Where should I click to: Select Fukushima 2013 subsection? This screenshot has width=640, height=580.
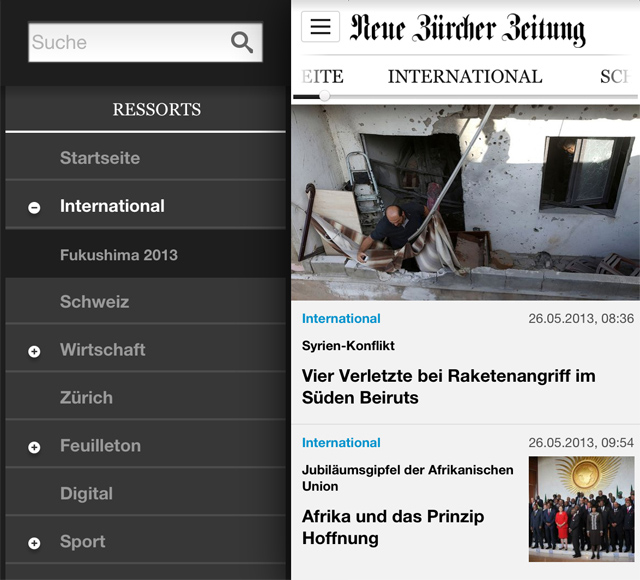click(145, 254)
